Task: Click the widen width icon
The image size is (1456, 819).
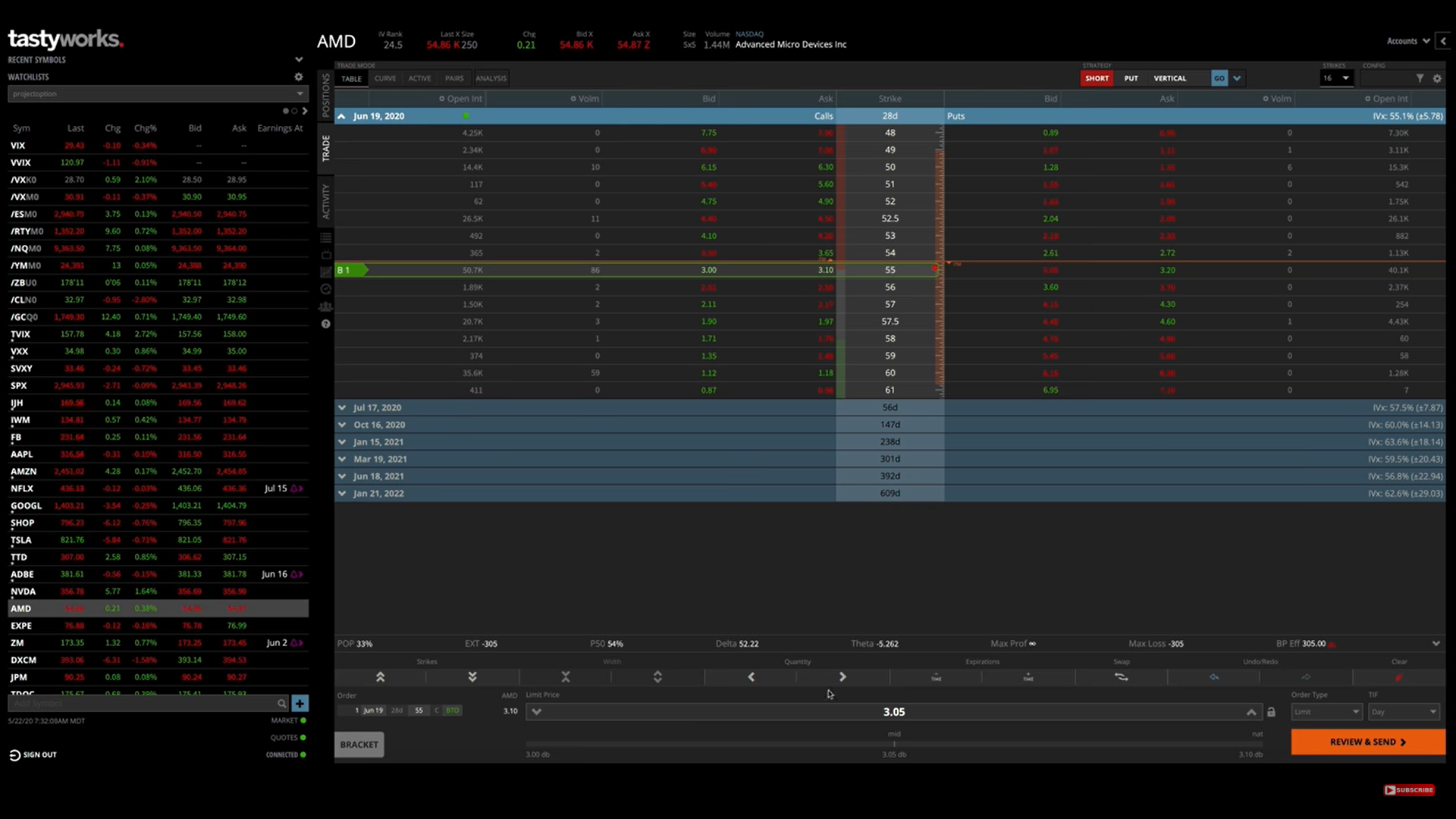Action: pyautogui.click(x=657, y=676)
